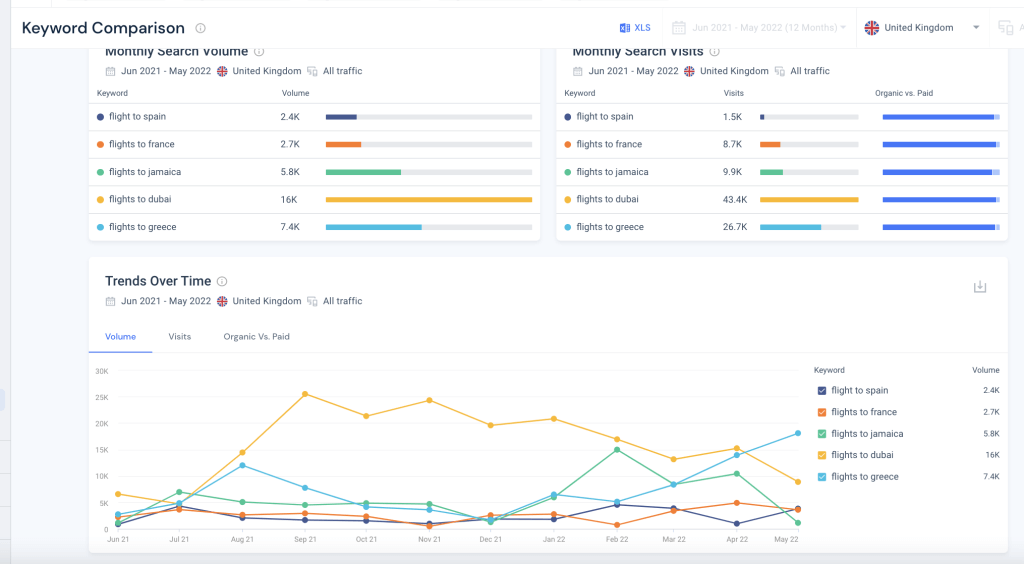This screenshot has height=564, width=1024.
Task: Click flights to france in the Search Volume table
Action: [142, 144]
